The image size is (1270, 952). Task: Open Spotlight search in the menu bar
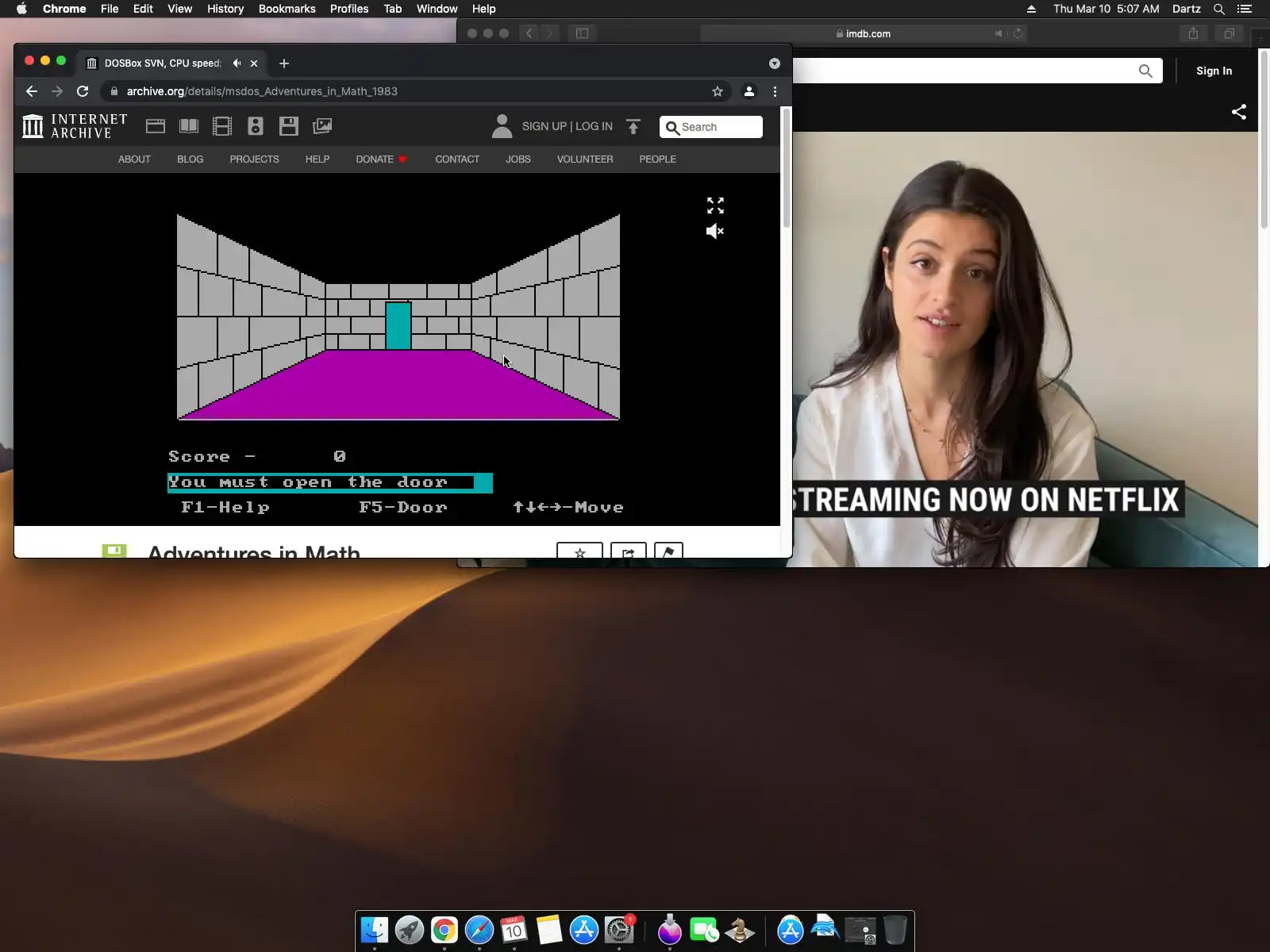click(x=1219, y=9)
